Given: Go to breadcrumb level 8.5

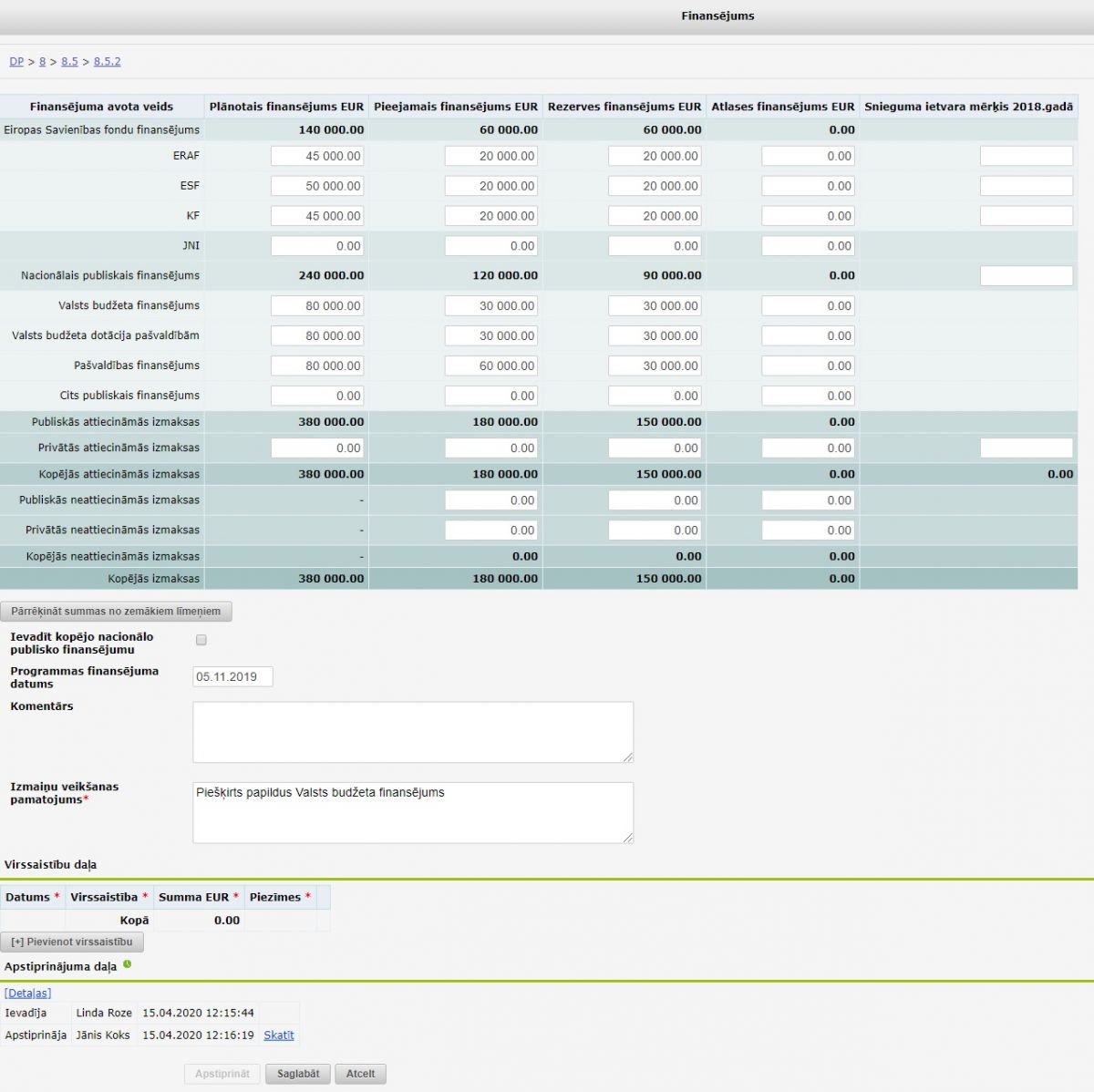Looking at the screenshot, I should point(69,62).
